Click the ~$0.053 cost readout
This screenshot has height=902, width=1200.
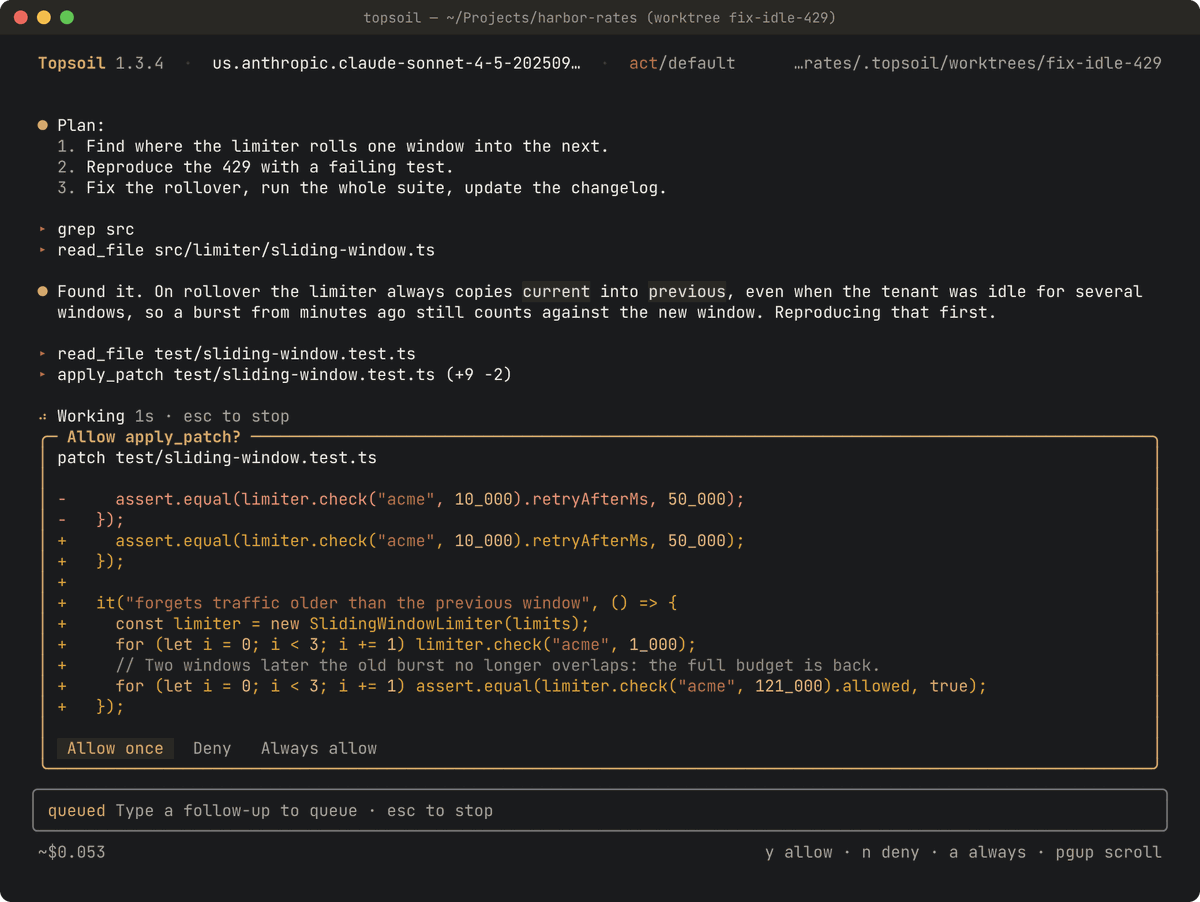click(71, 852)
